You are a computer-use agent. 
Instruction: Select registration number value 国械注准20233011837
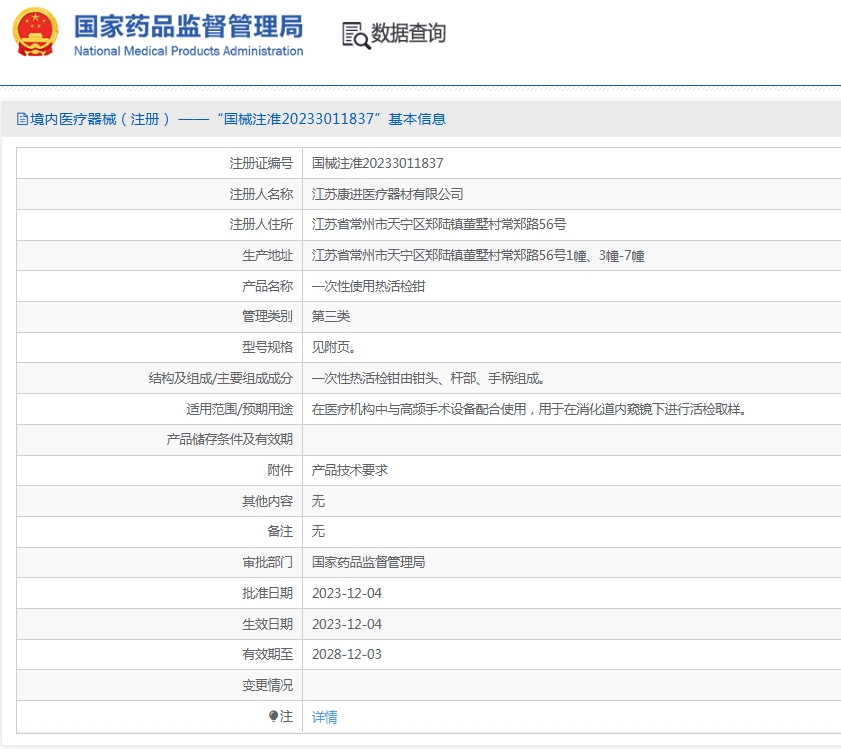click(x=378, y=163)
